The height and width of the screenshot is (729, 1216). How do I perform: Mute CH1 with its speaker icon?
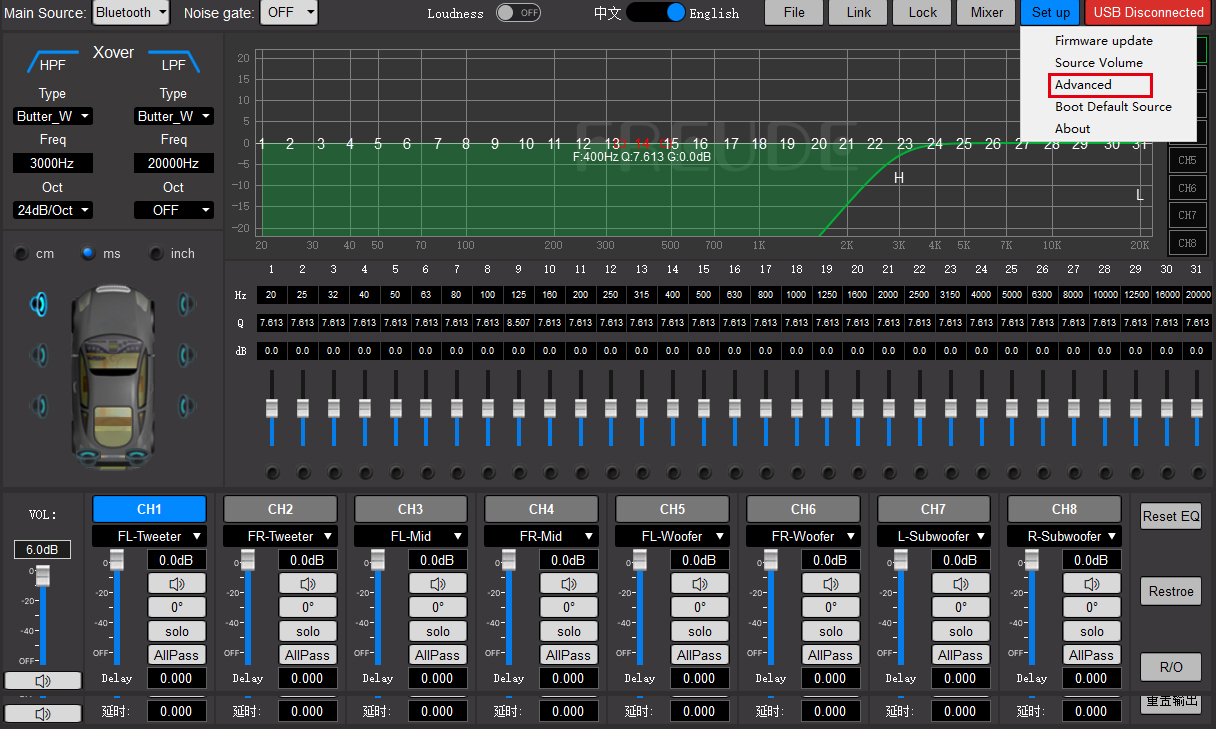pos(177,584)
